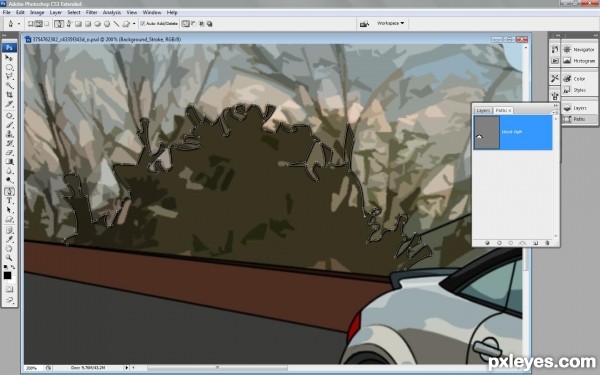Change screen mode from toolbox bottom
Viewport: 600px width, 375px height.
pos(9,300)
